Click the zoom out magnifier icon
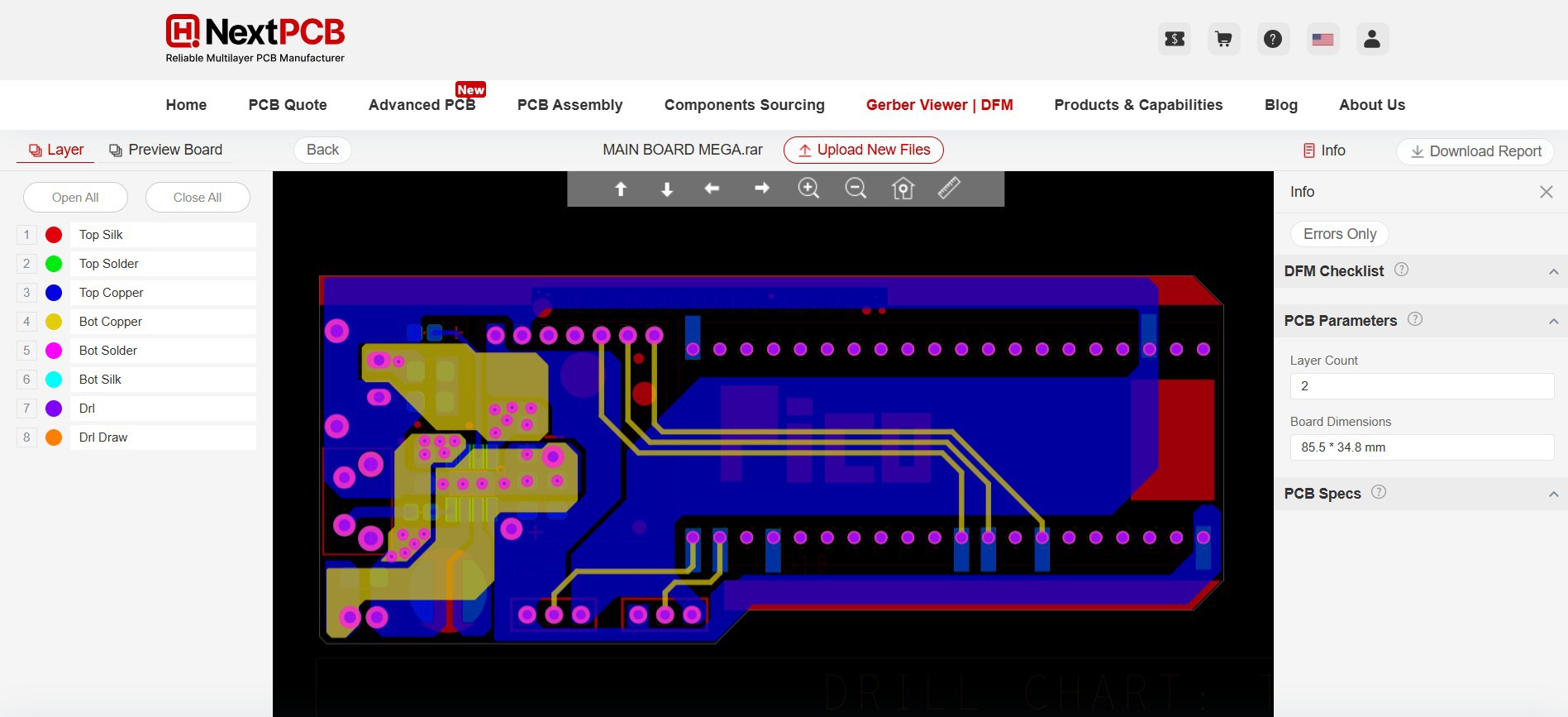This screenshot has height=717, width=1568. (855, 189)
